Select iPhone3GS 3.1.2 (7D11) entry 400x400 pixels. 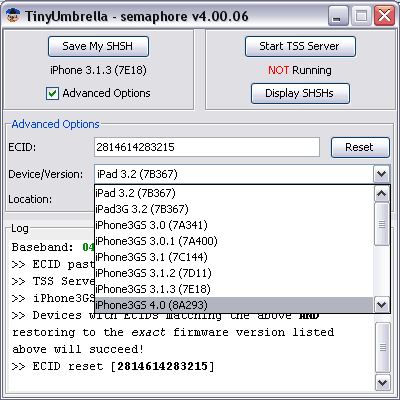click(x=234, y=273)
